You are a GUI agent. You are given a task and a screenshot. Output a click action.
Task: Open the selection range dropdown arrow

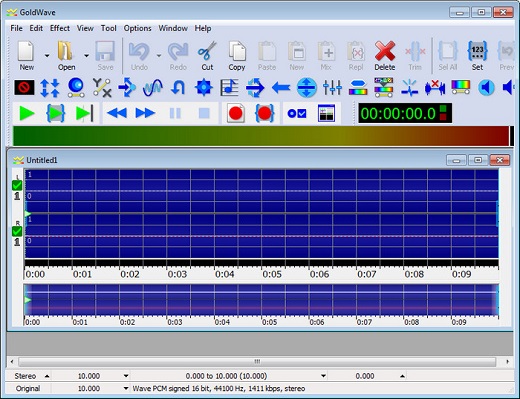pos(323,376)
